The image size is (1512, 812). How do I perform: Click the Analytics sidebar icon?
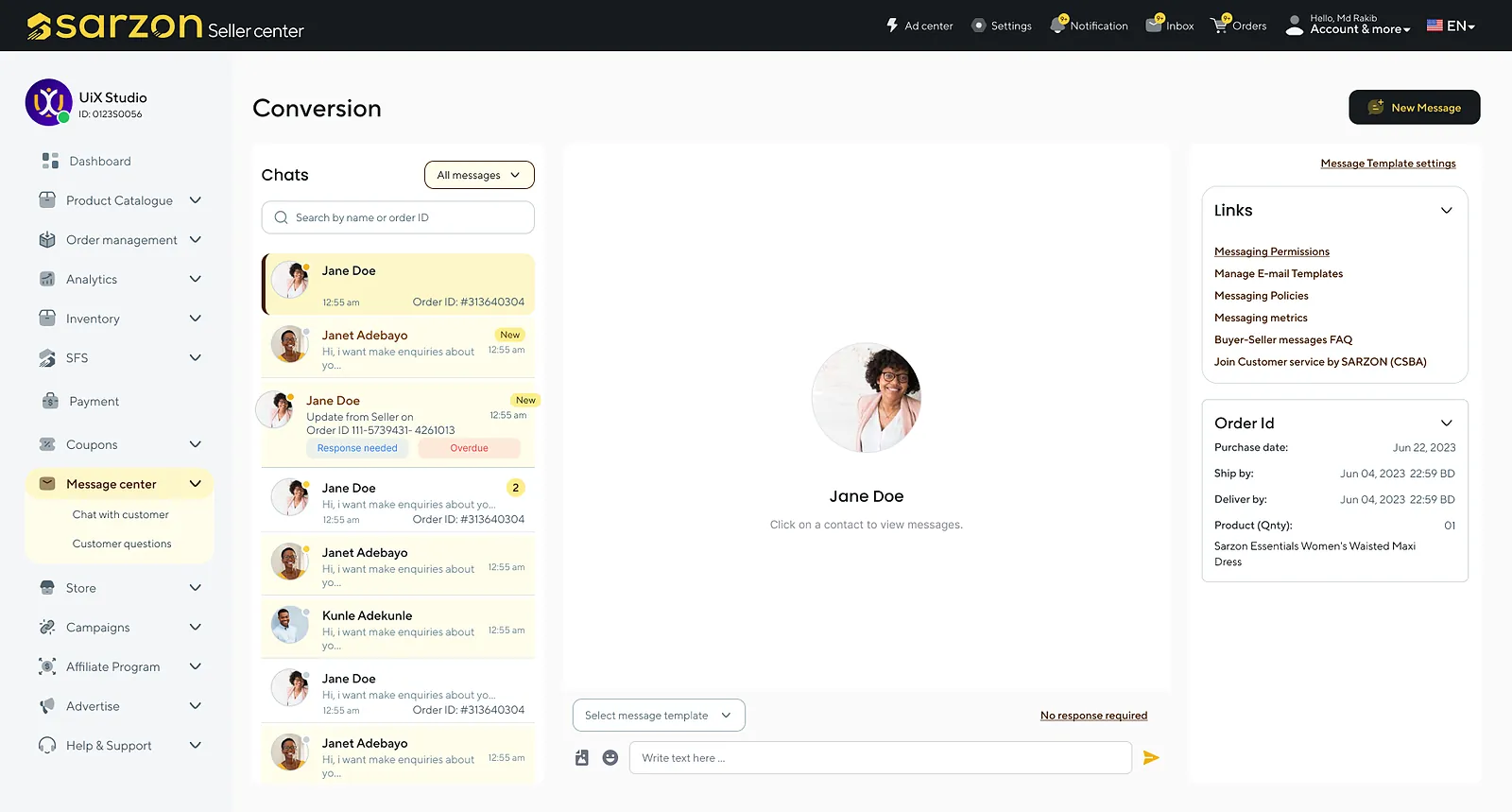pos(47,279)
